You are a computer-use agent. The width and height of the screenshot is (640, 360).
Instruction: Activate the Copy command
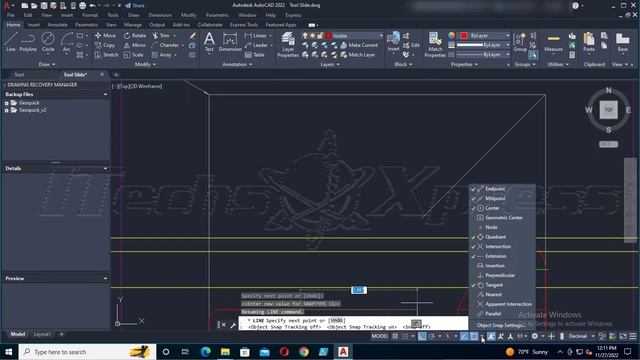point(105,45)
